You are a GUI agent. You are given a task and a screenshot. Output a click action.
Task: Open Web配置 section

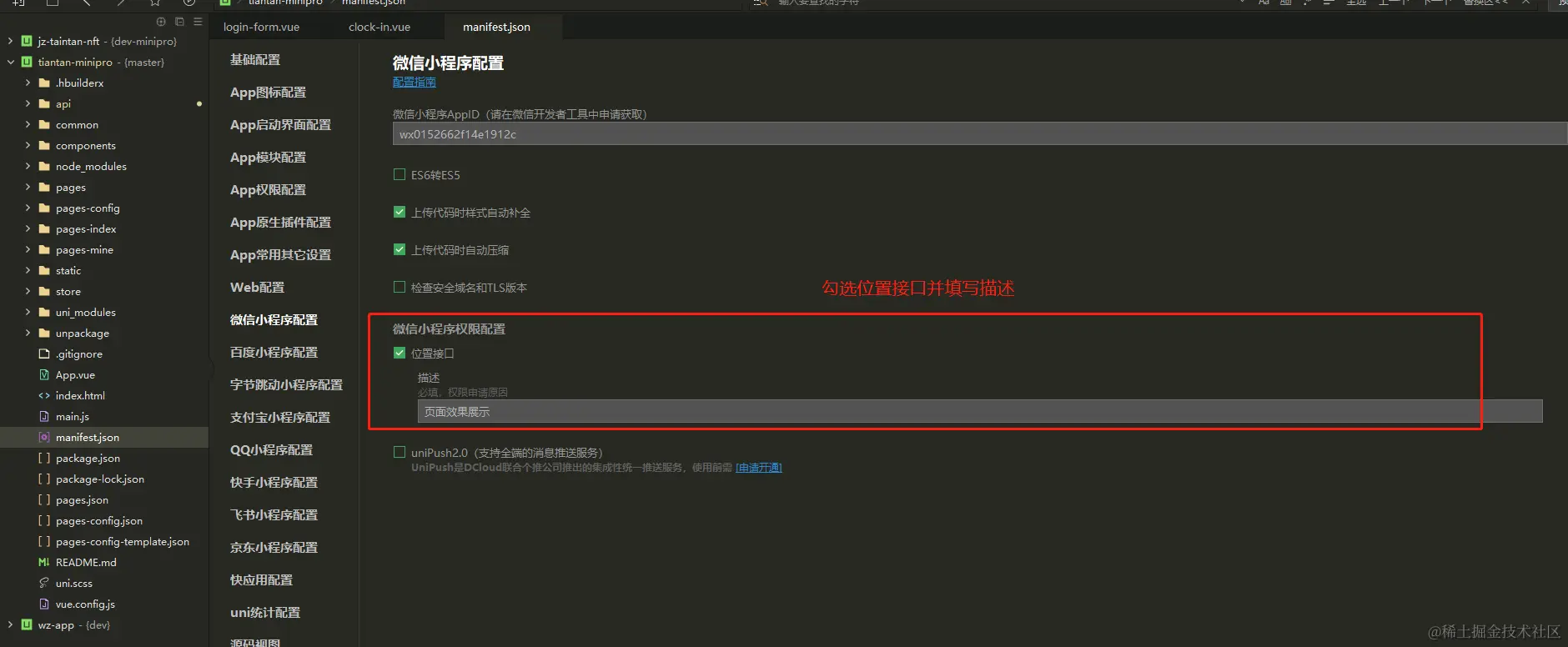tap(257, 287)
